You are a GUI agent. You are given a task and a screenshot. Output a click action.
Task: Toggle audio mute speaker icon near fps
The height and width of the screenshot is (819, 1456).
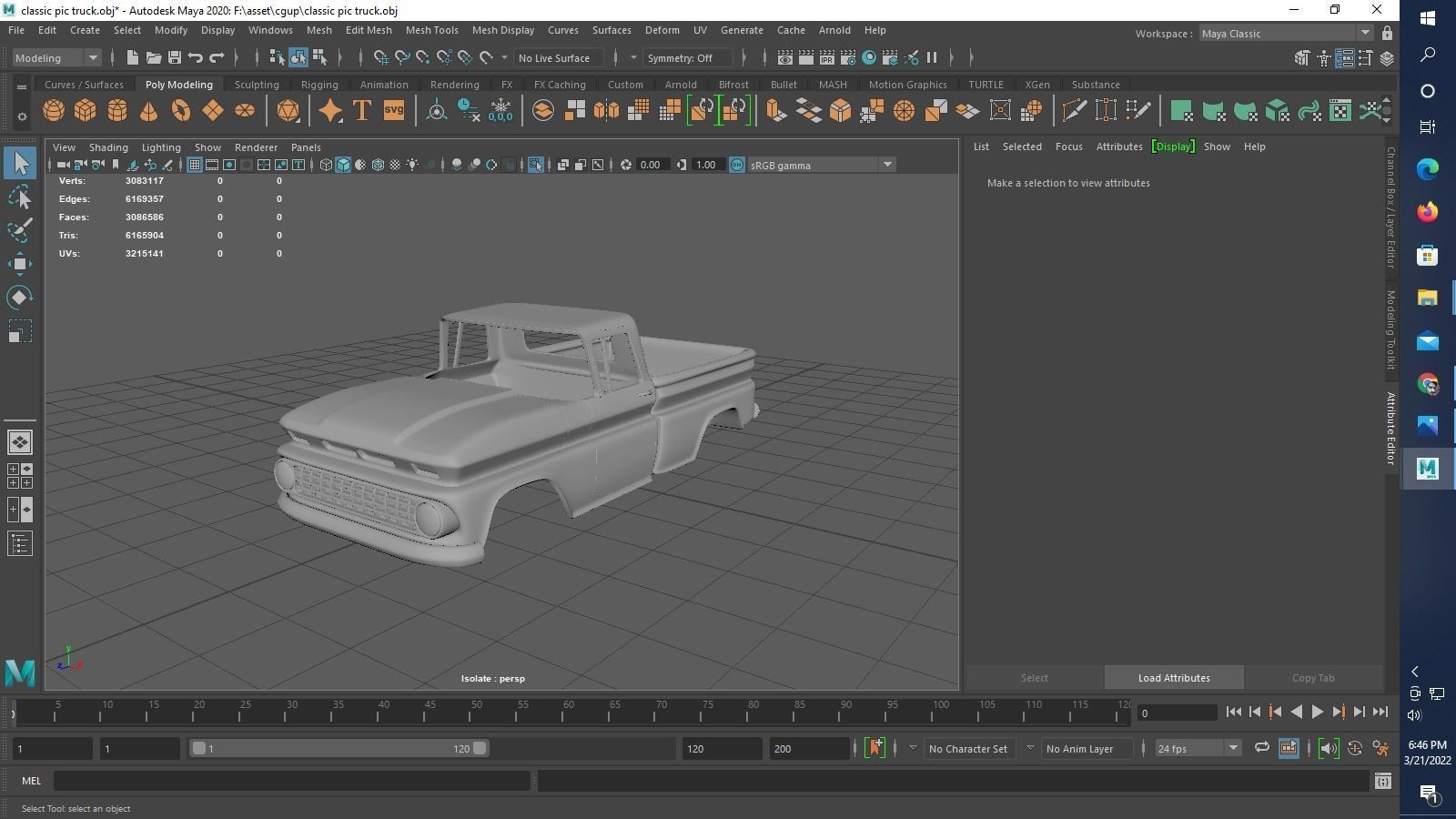point(1329,748)
